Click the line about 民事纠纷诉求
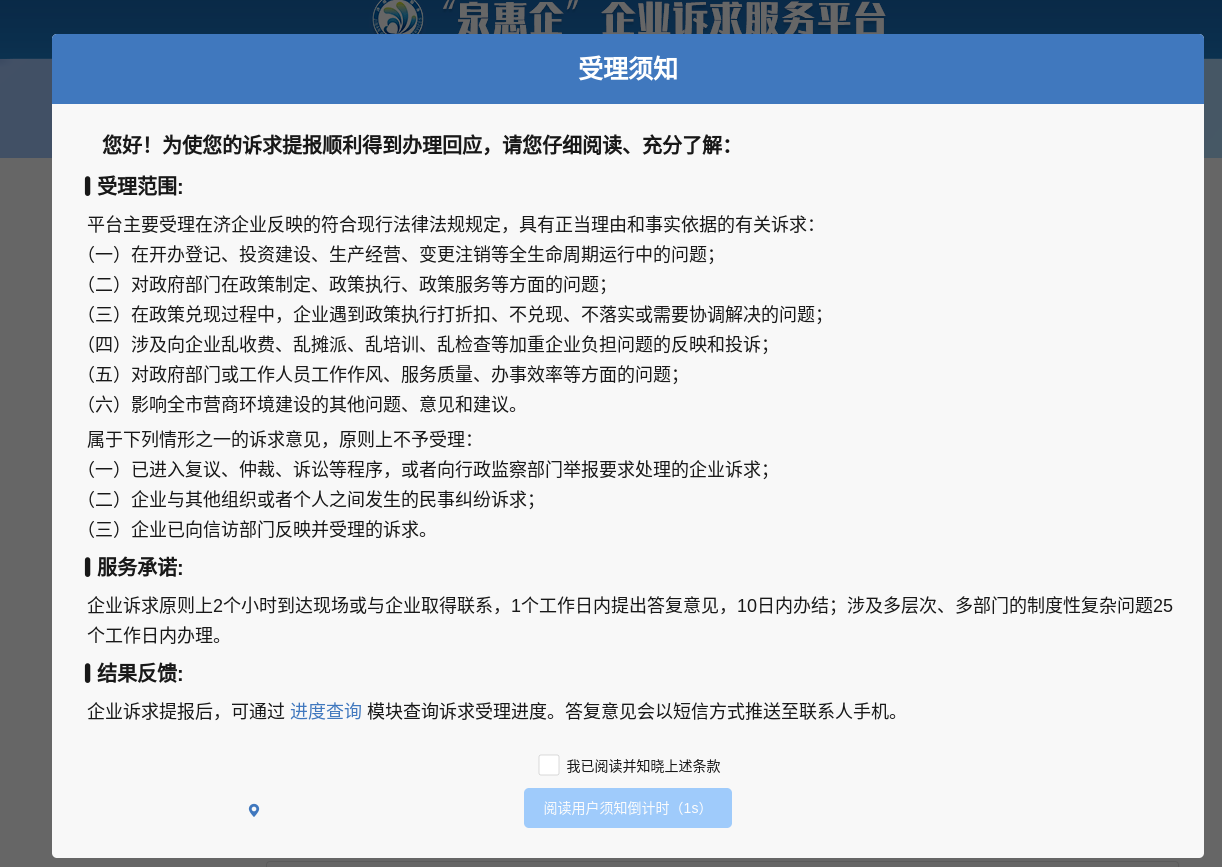Screen dimensions: 1222x867 (311, 499)
